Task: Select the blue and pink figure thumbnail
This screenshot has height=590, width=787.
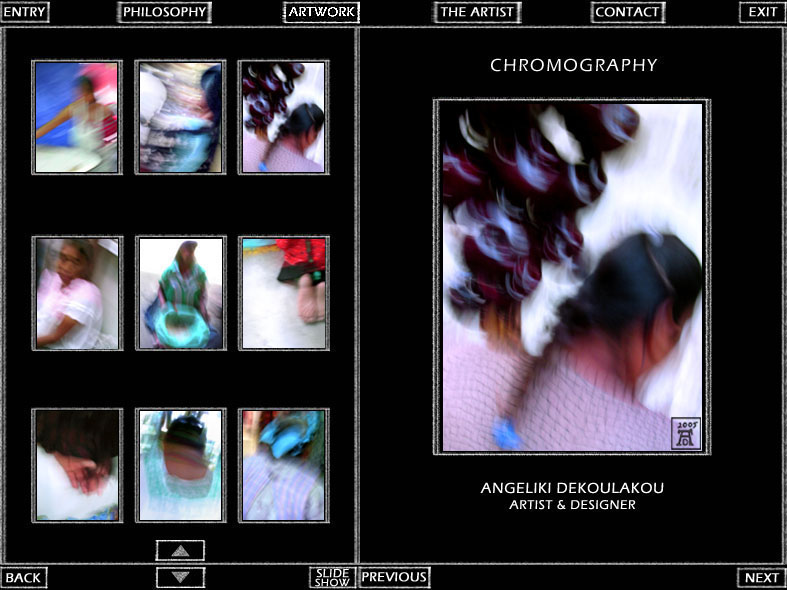Action: coord(77,117)
